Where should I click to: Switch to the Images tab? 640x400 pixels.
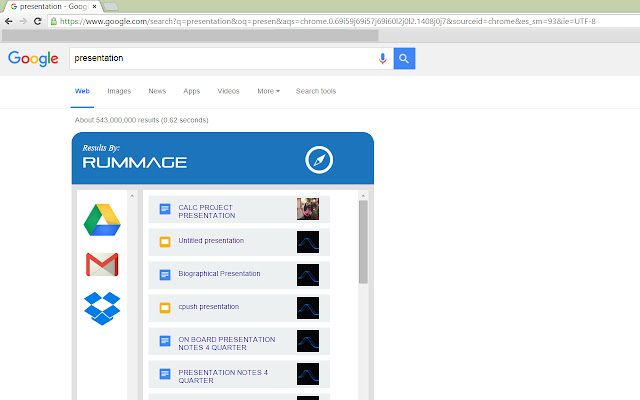click(119, 91)
